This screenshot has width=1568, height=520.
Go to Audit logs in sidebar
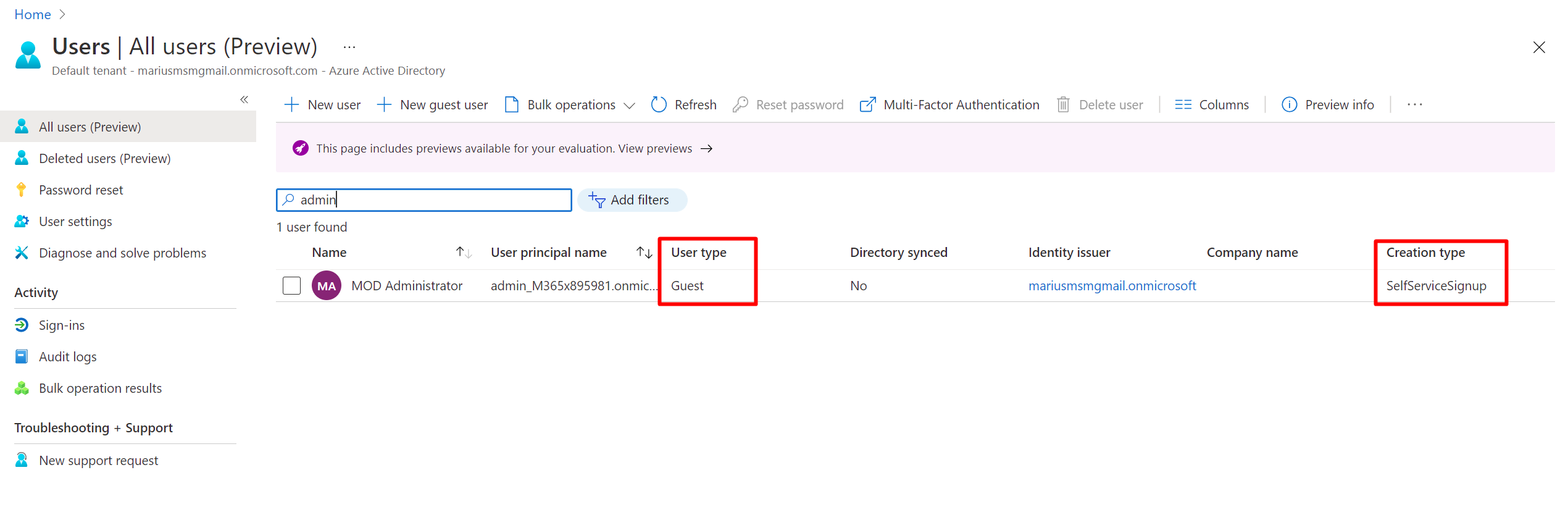(x=67, y=357)
